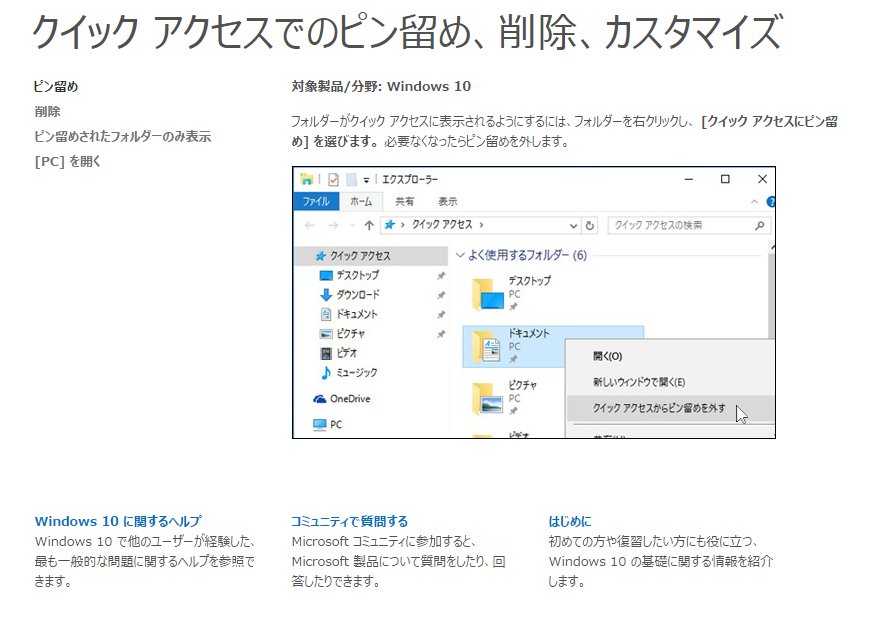Switch to the 表示 ribbon tab
Image resolution: width=875 pixels, height=621 pixels.
(x=448, y=201)
